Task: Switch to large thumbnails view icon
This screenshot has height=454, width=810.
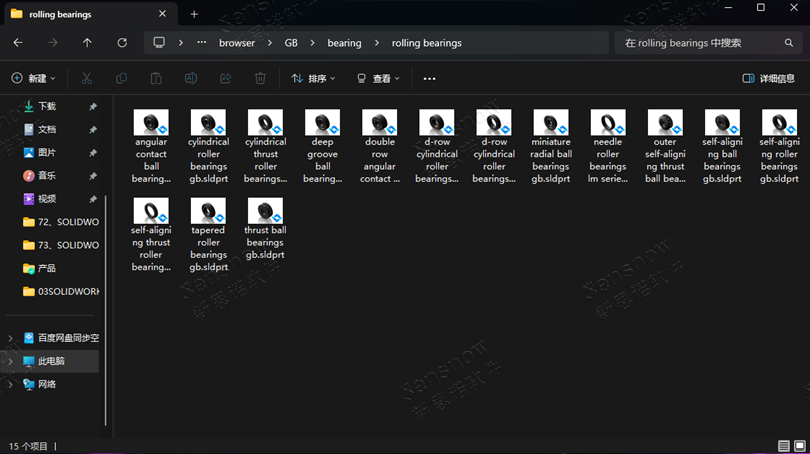Action: tap(798, 446)
